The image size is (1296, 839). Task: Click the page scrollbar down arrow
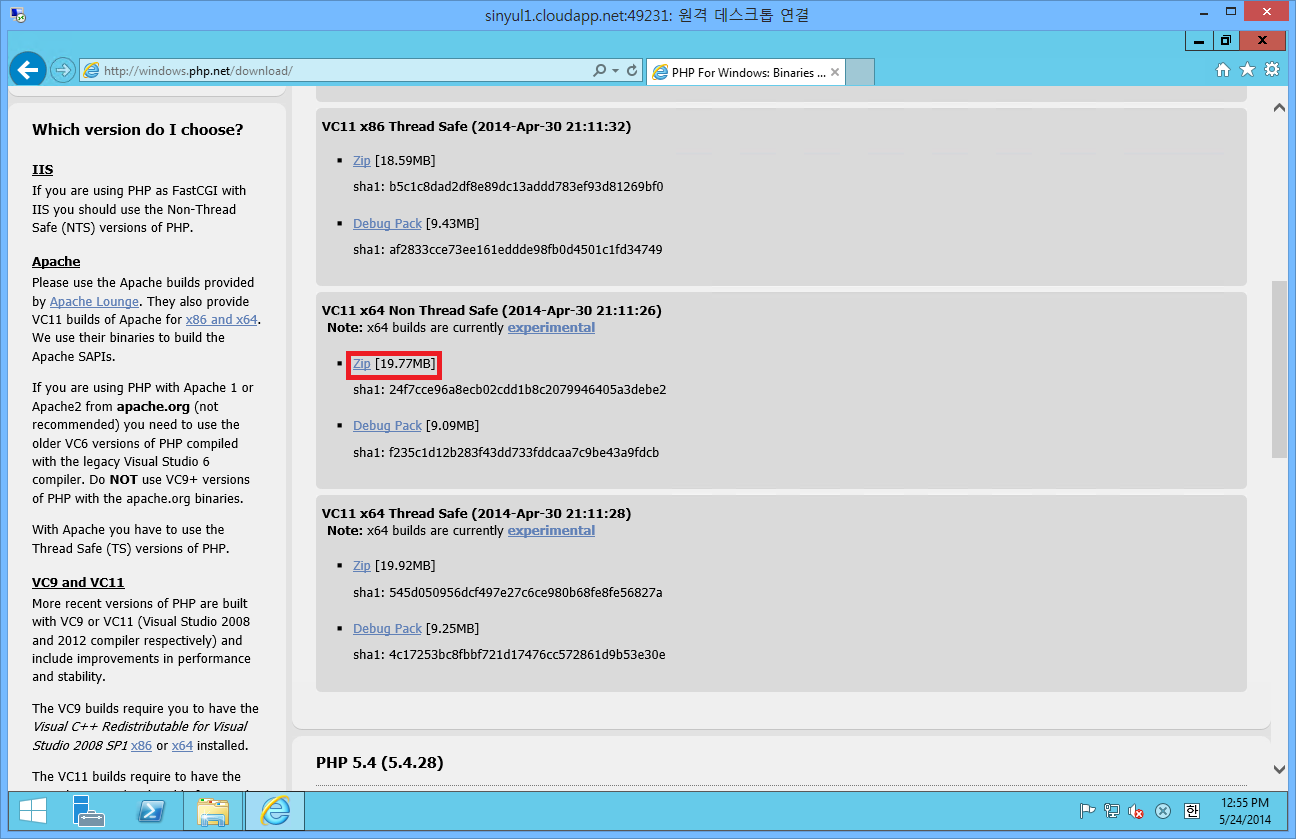(1279, 769)
